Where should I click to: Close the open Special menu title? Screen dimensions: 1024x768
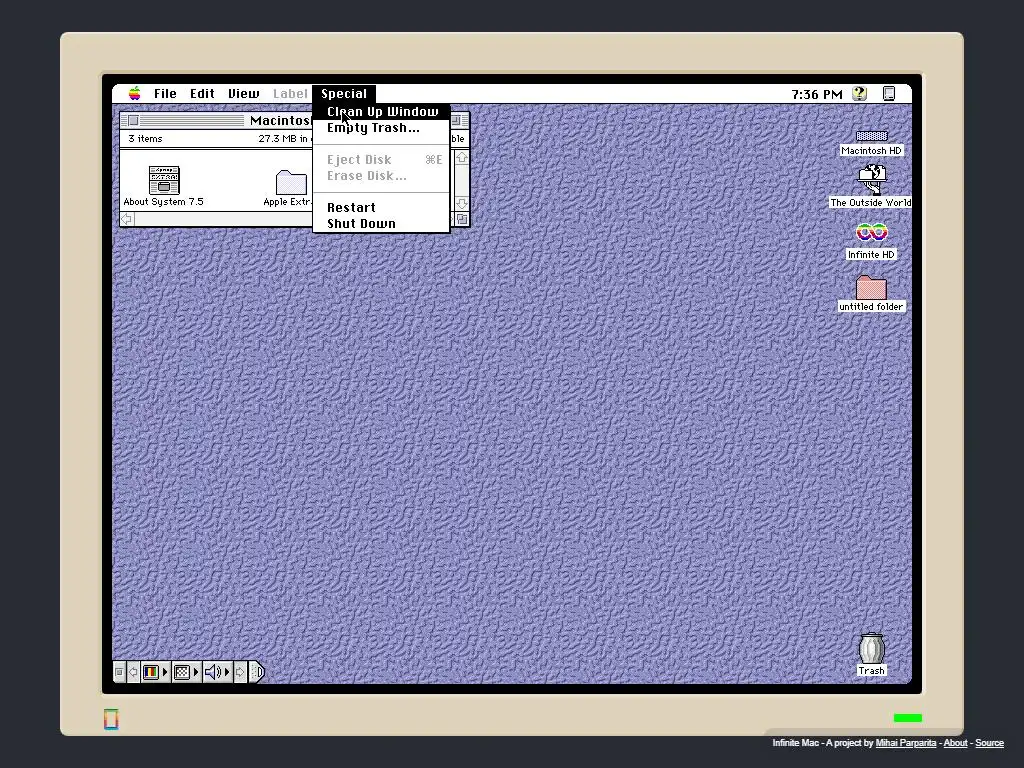[x=344, y=94]
